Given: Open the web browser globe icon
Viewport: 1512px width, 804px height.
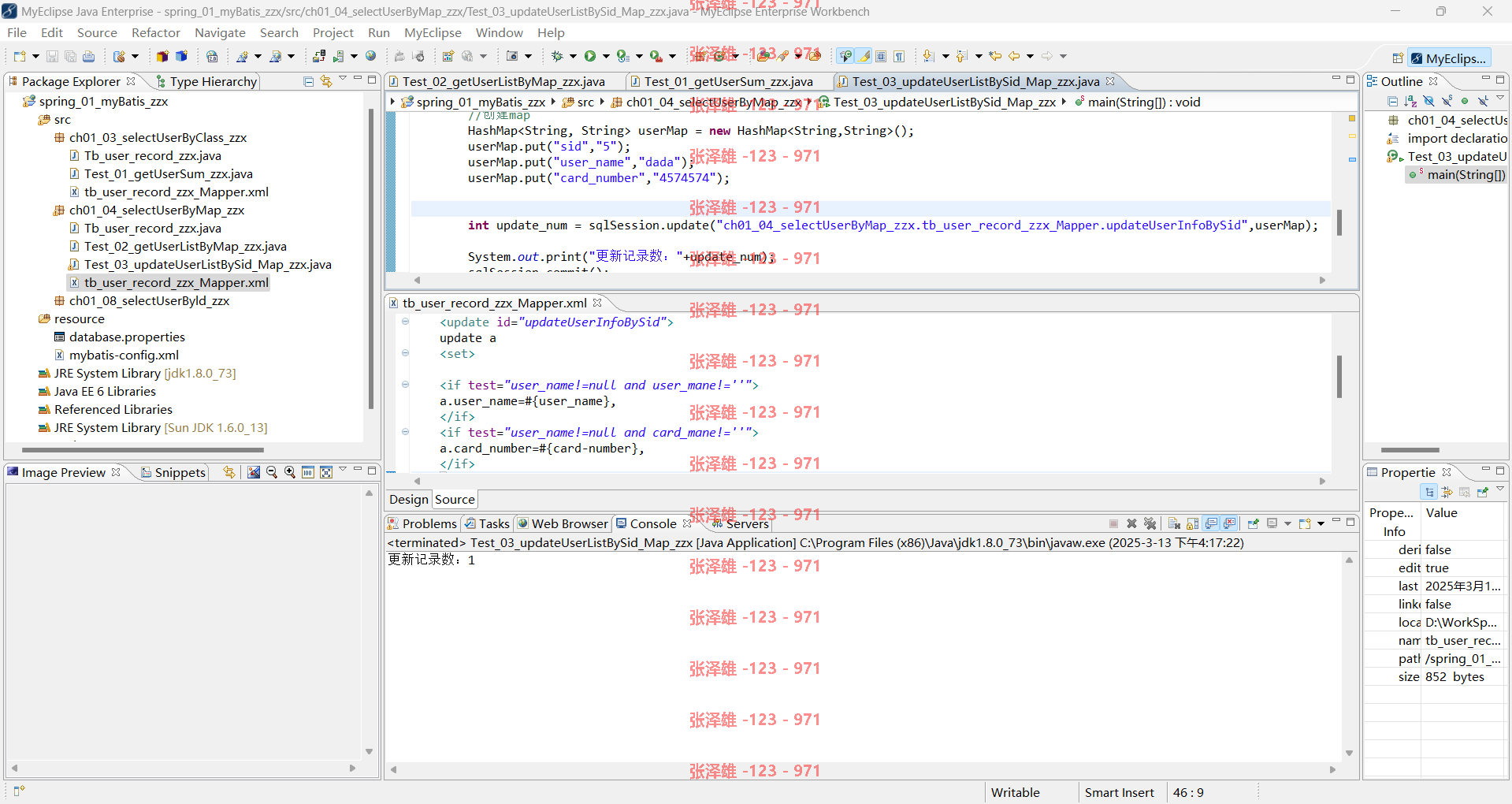Looking at the screenshot, I should coord(371,56).
